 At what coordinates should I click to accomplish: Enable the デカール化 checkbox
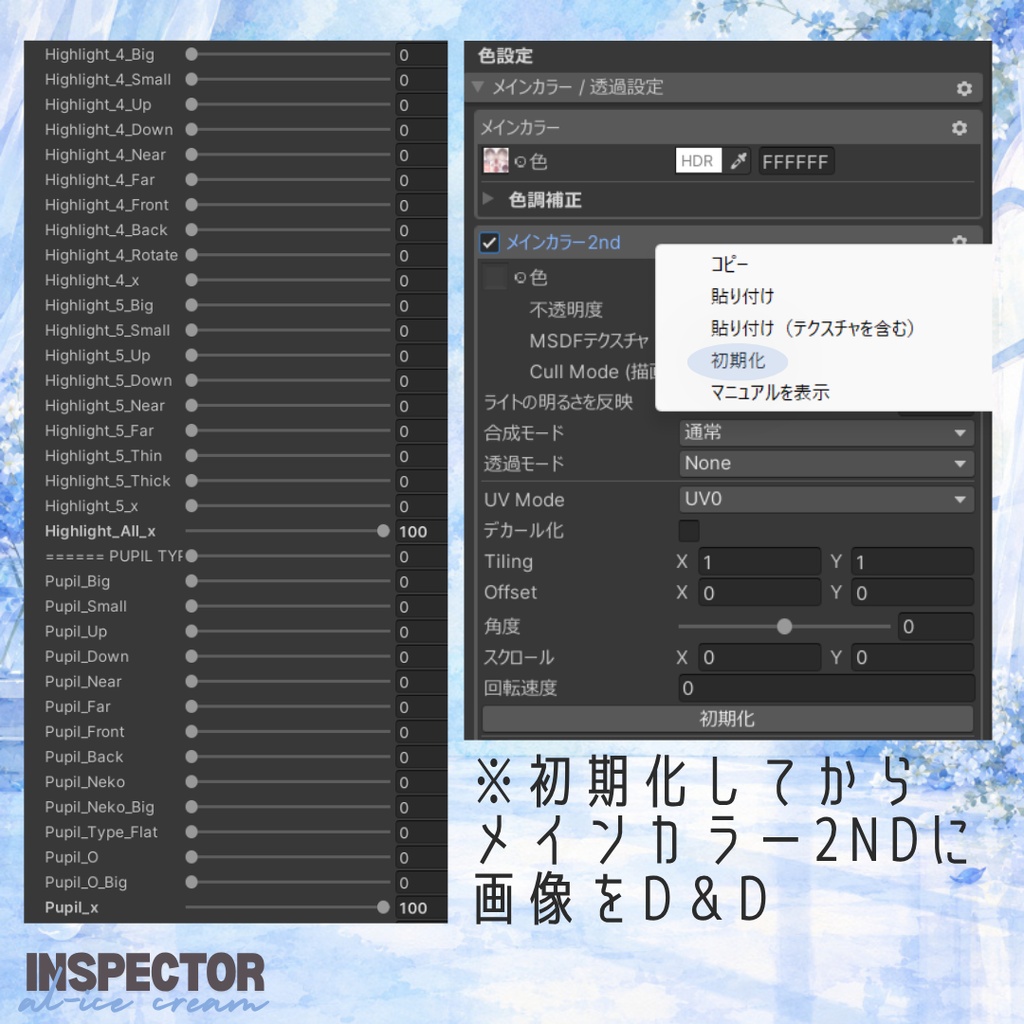[689, 530]
